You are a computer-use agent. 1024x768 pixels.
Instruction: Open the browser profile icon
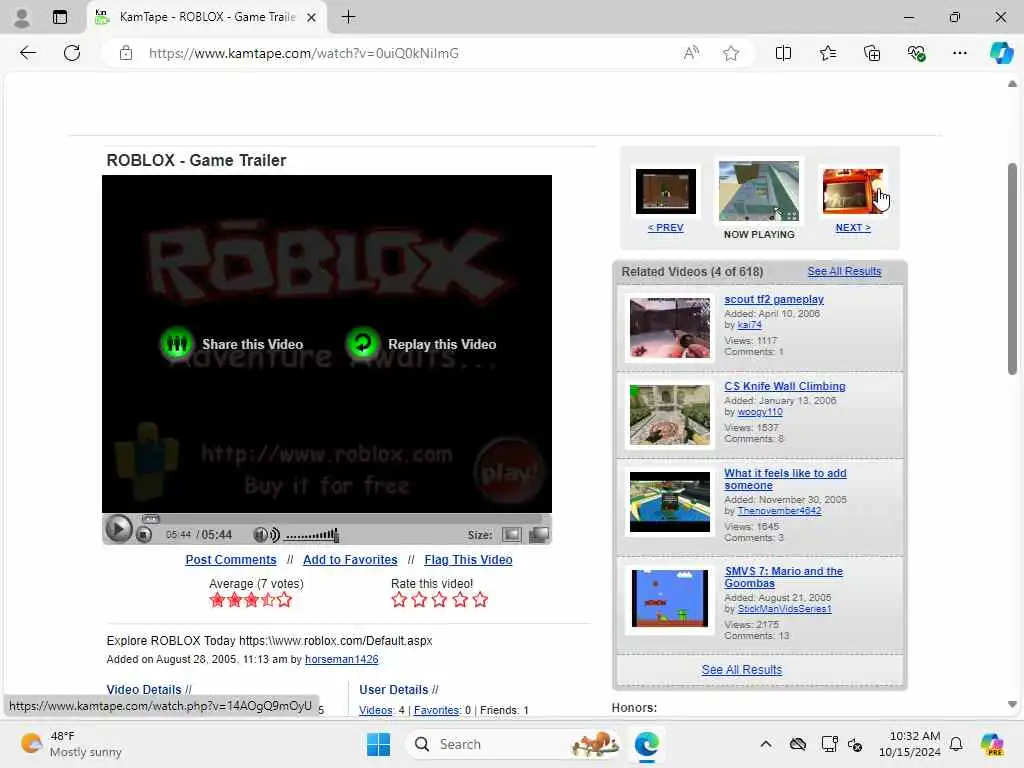tap(22, 17)
